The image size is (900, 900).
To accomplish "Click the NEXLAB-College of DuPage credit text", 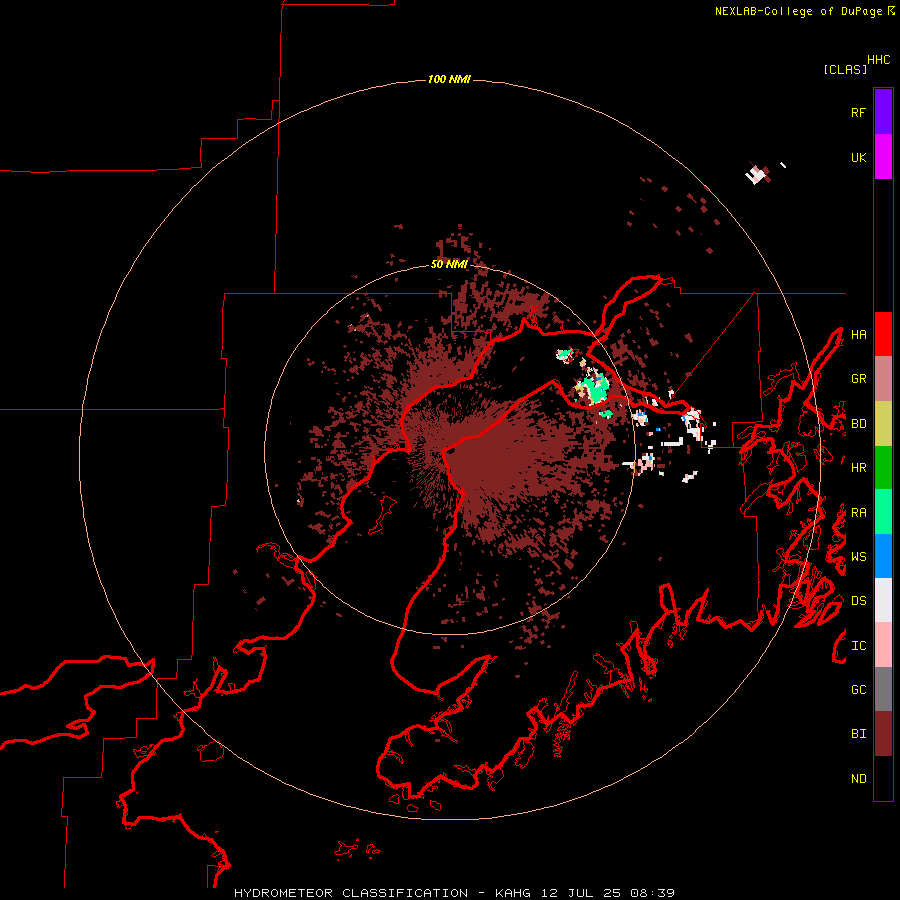I will [x=798, y=11].
